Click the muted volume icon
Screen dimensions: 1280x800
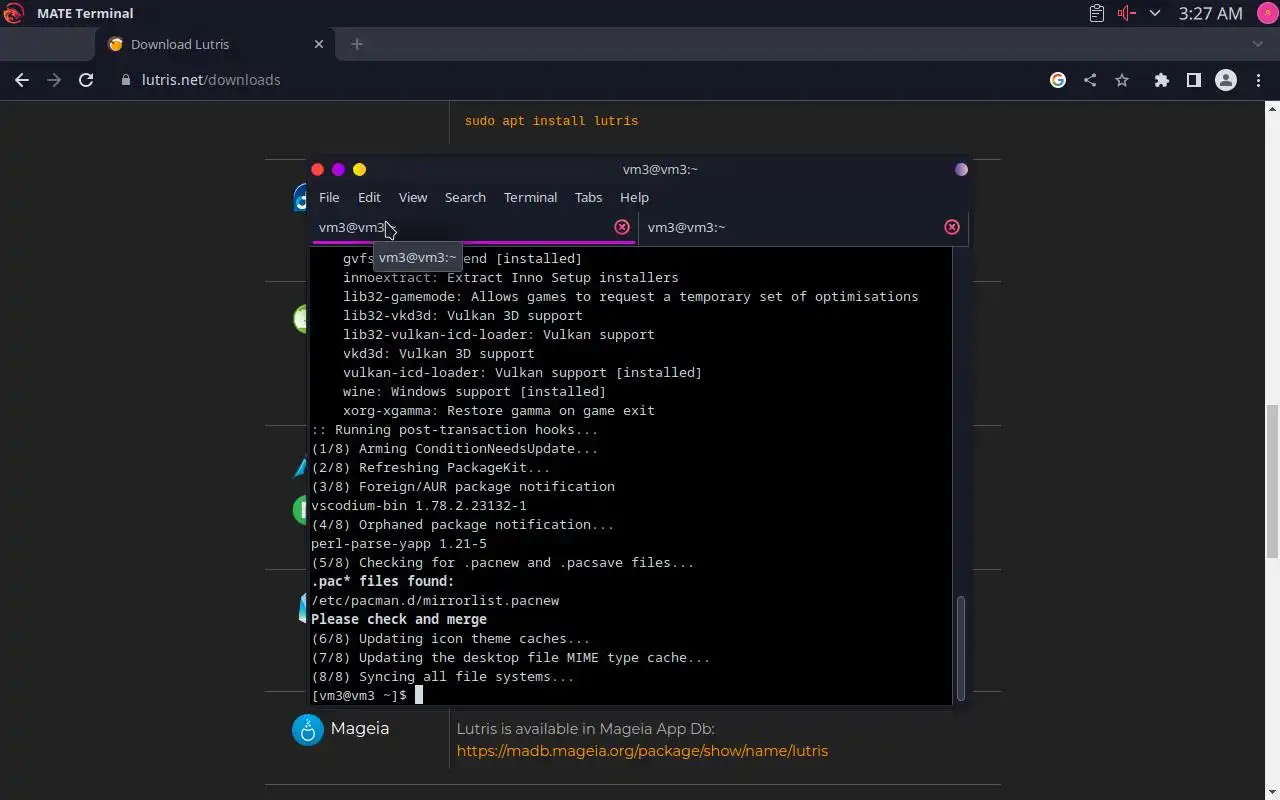(1127, 13)
